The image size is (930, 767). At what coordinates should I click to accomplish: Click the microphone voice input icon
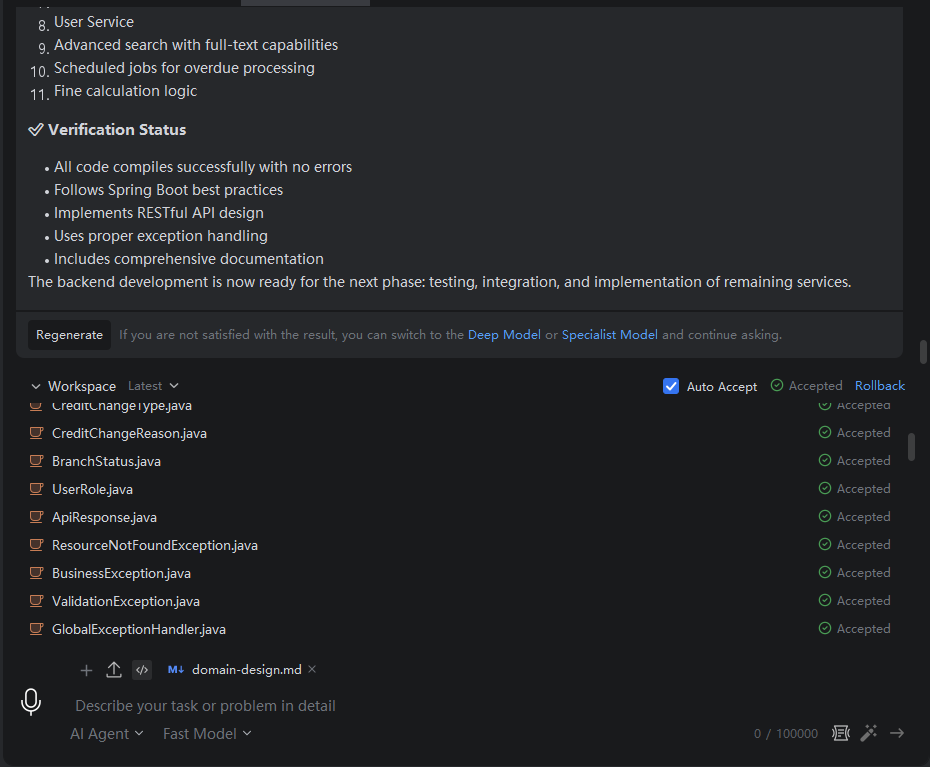coord(31,702)
